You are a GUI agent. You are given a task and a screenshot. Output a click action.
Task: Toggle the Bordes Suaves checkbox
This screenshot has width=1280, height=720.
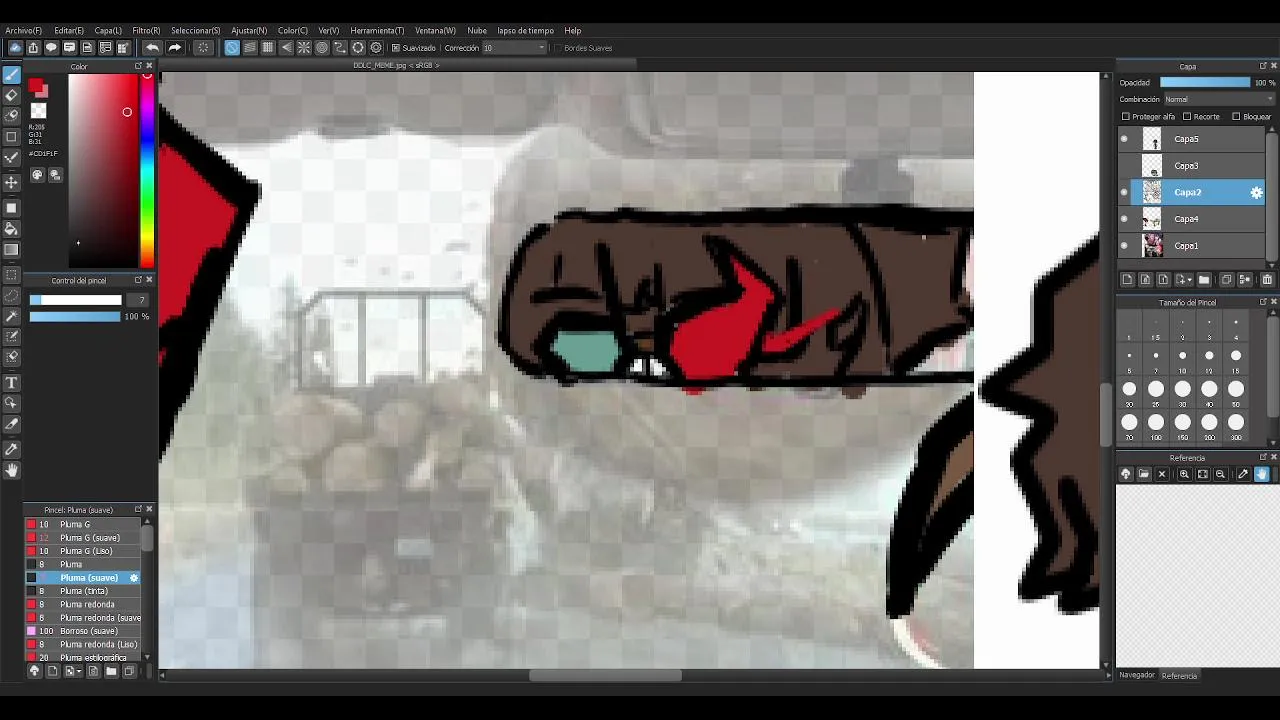point(557,48)
